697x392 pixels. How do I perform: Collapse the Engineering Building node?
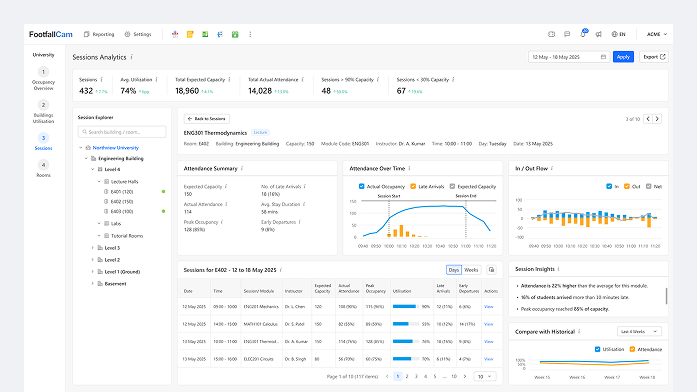[86, 158]
